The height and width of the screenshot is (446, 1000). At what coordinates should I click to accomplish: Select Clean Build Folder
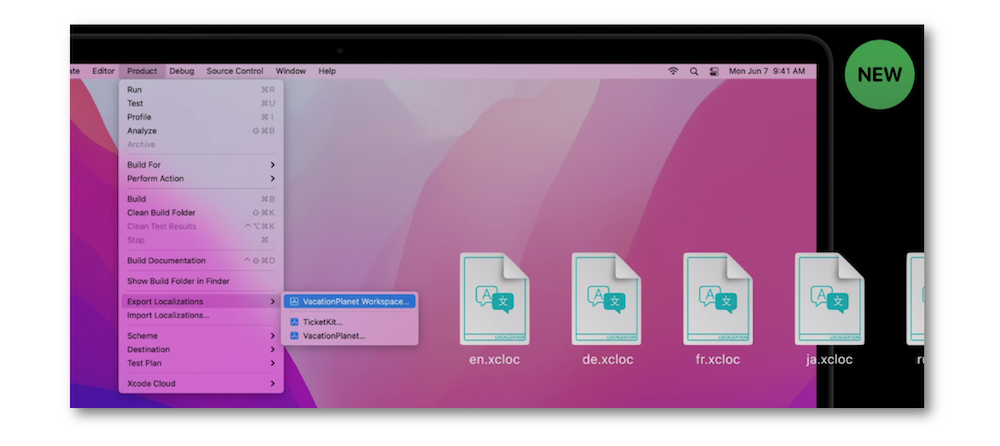(201, 212)
